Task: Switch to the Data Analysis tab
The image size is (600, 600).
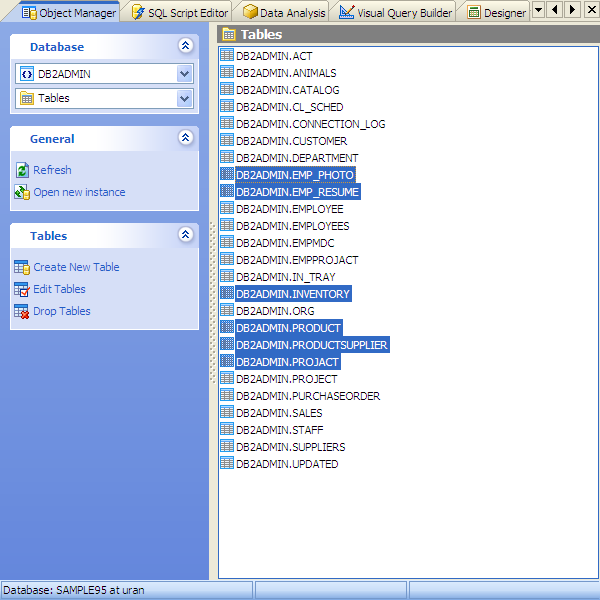Action: 284,12
